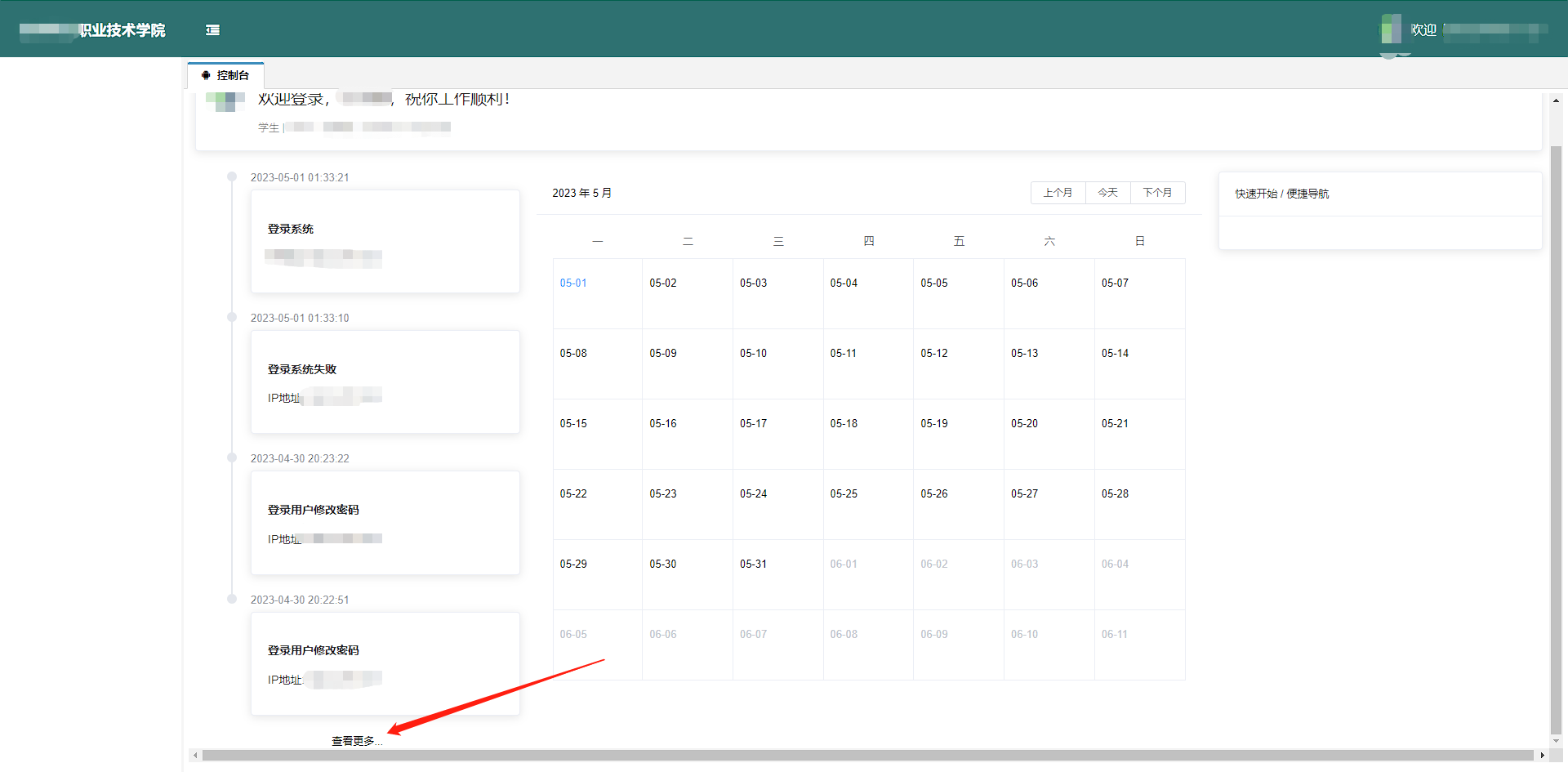Select grayed-out date 06-04

pyautogui.click(x=1115, y=564)
